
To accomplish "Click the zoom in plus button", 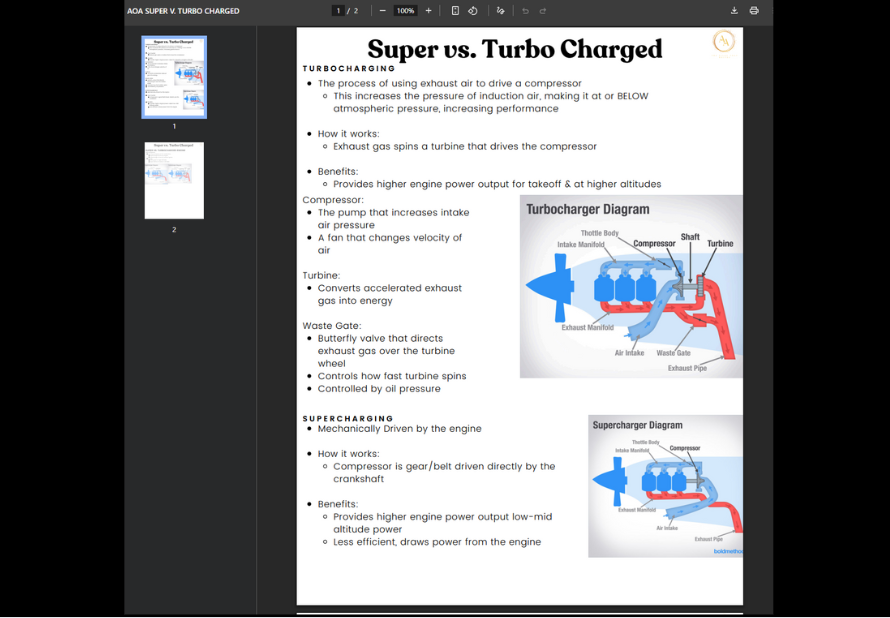I will [x=429, y=11].
